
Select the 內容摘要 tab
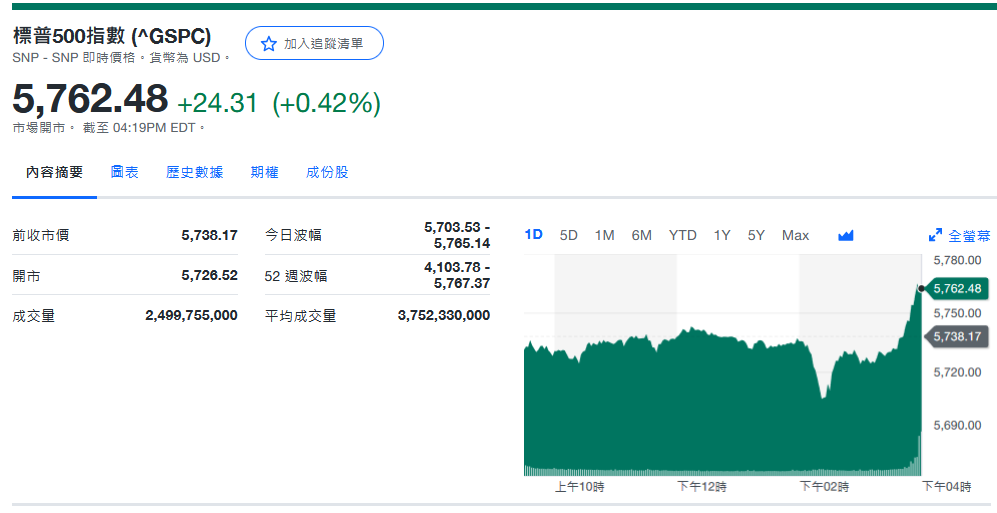pyautogui.click(x=54, y=172)
